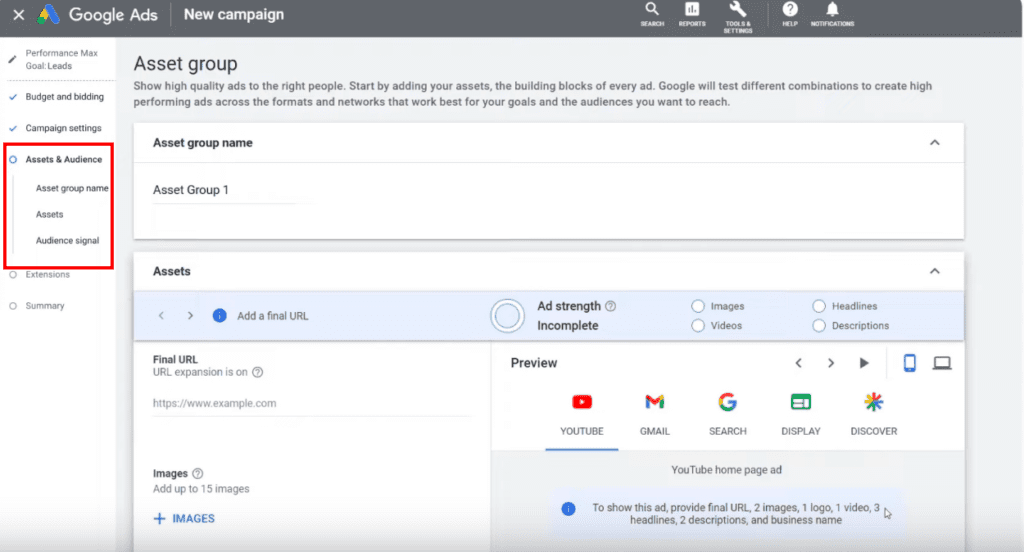Select the Headlines ad strength indicator

819,306
